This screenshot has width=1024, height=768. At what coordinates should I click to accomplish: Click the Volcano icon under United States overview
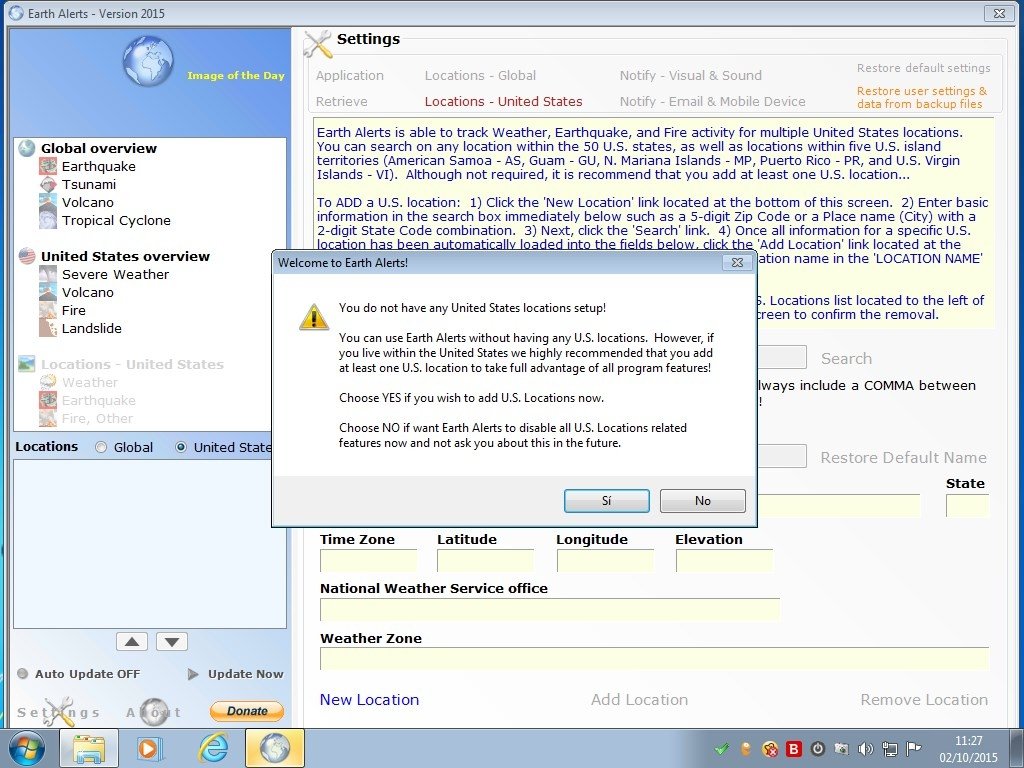[x=48, y=293]
